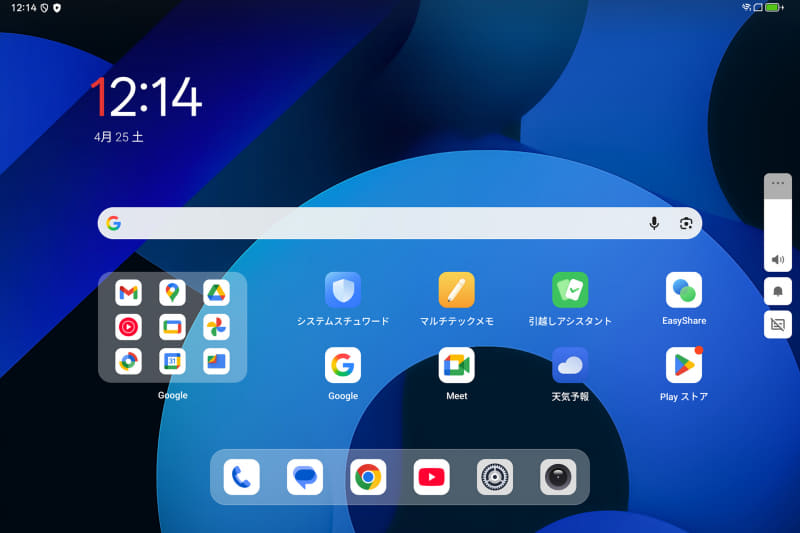Open the standalone Google app

[343, 365]
